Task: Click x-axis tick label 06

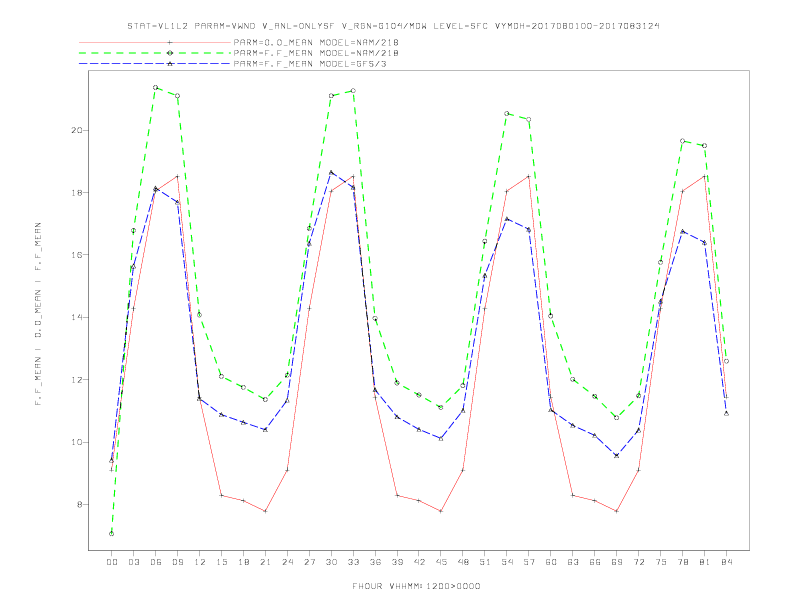Action: point(156,562)
